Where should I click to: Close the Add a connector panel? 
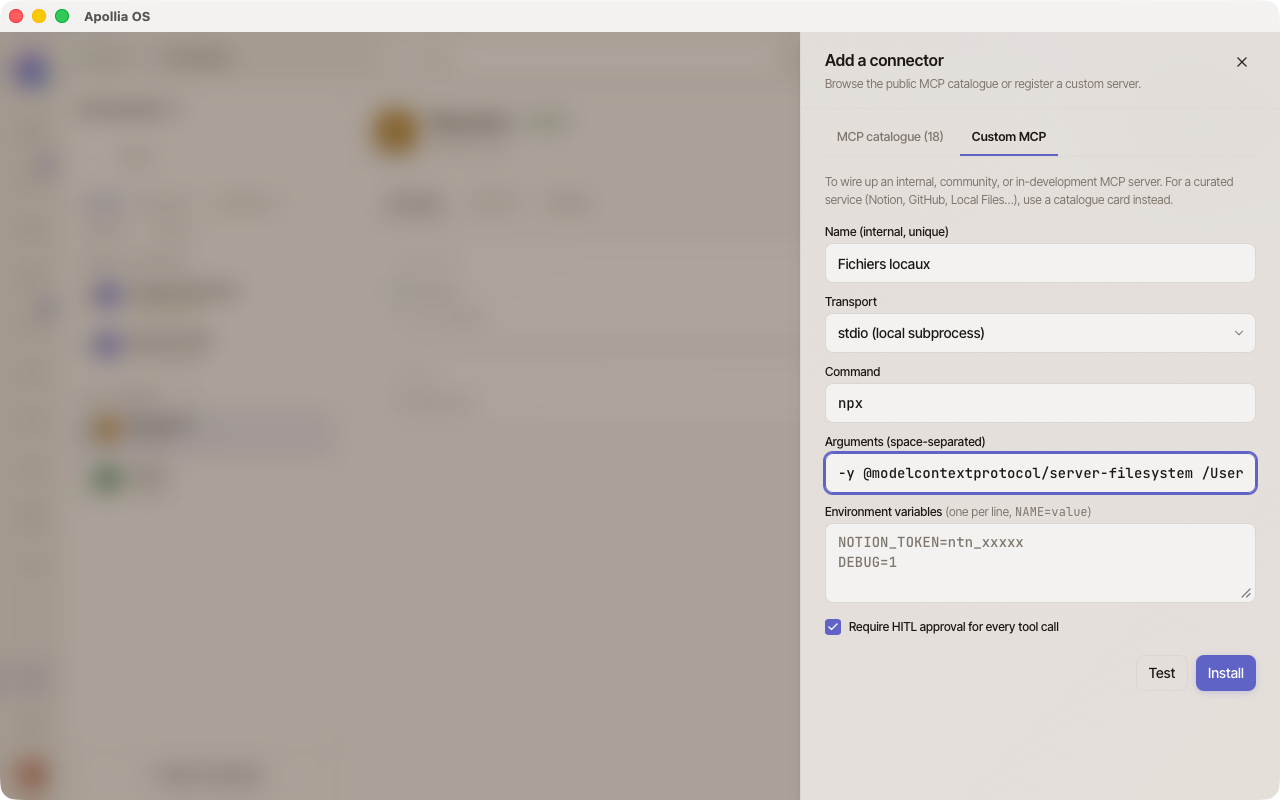(1242, 62)
